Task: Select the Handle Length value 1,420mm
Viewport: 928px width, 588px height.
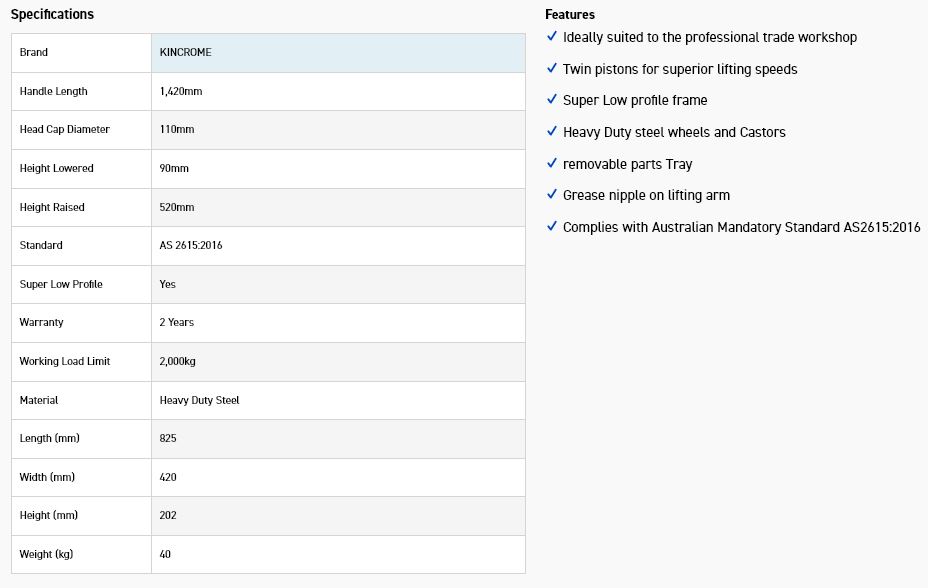Action: 181,91
